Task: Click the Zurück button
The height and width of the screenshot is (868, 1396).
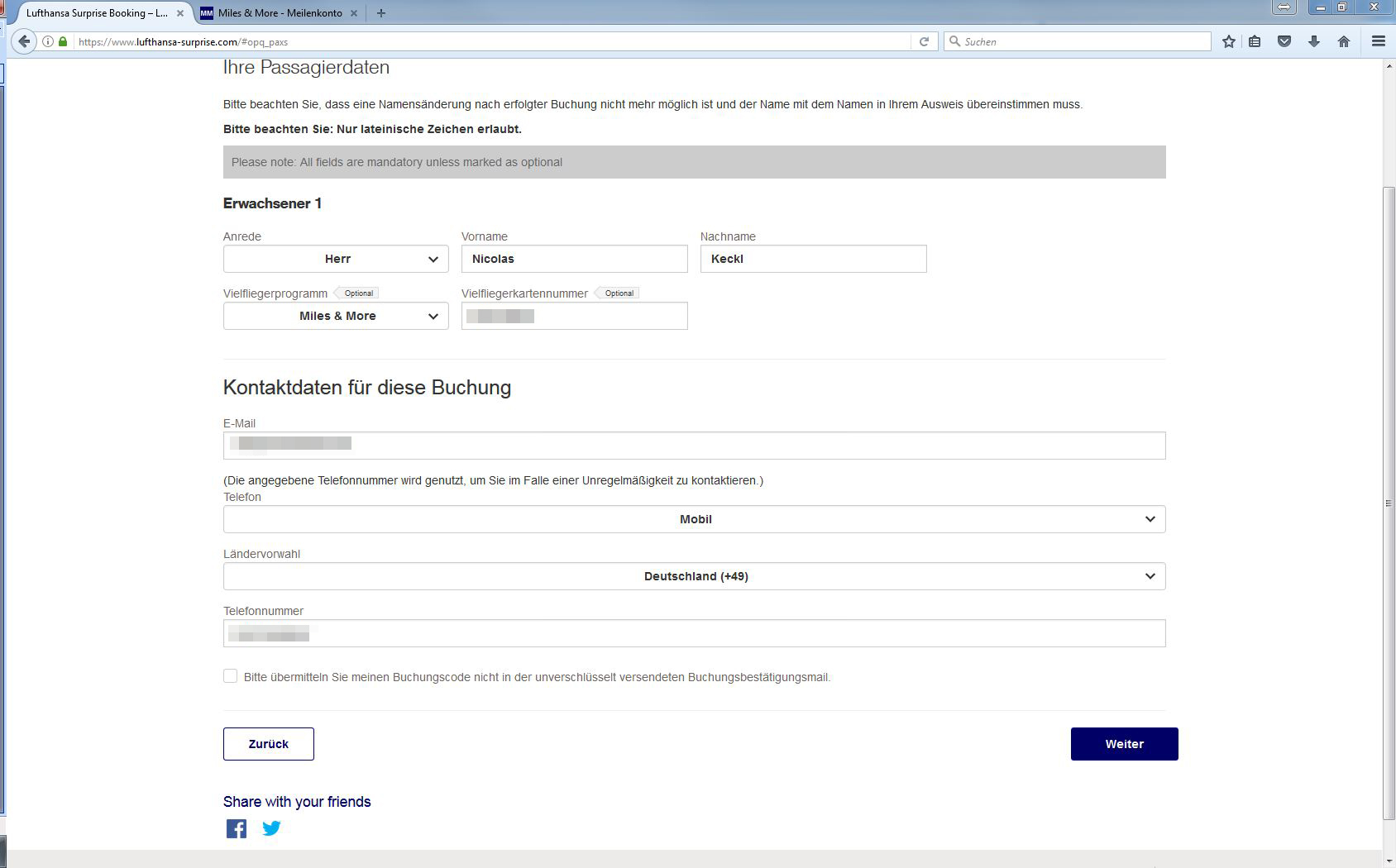Action: [x=269, y=744]
